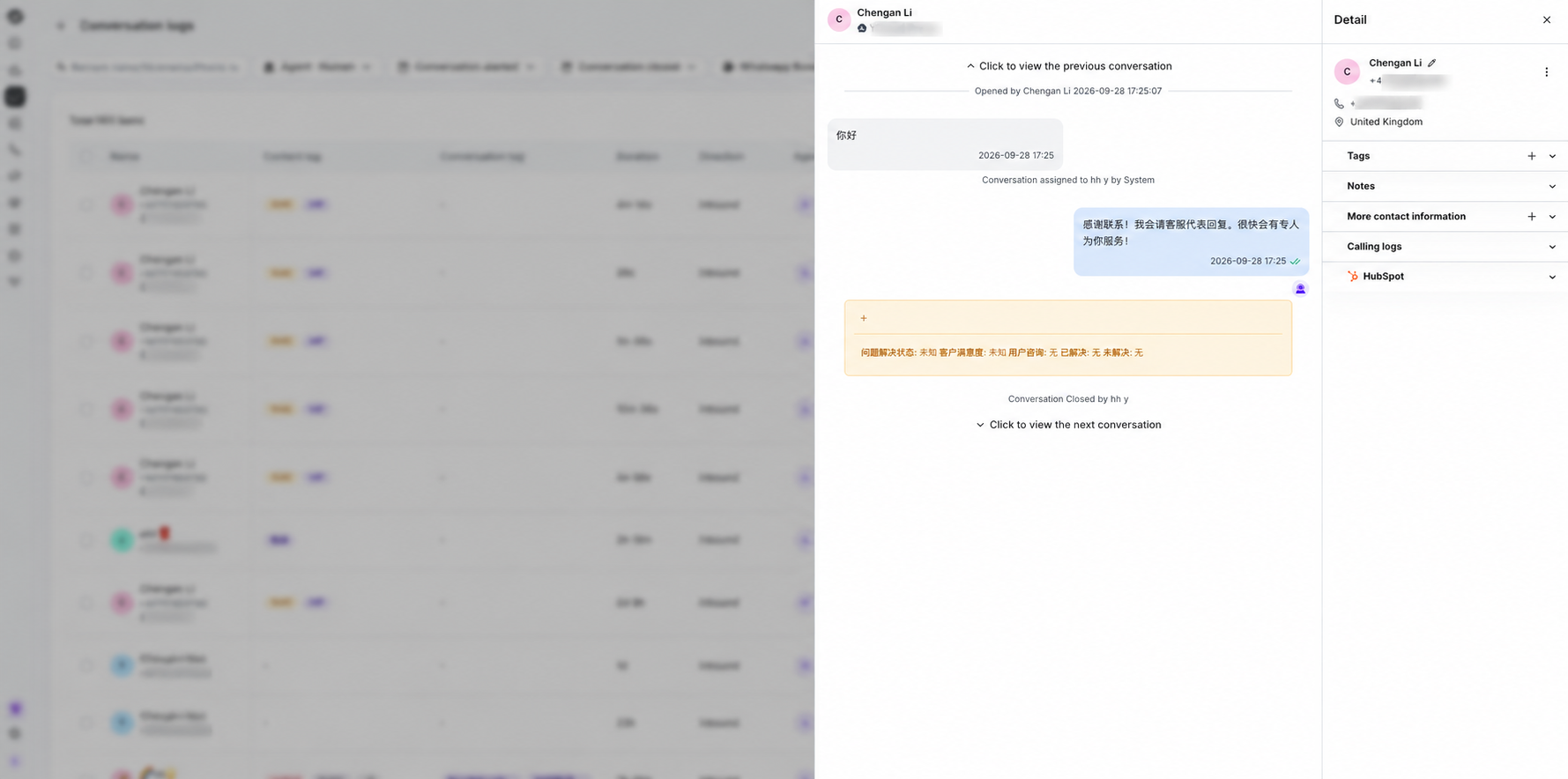Add more contact information with plus icon
Viewport: 1568px width, 779px height.
click(1531, 216)
